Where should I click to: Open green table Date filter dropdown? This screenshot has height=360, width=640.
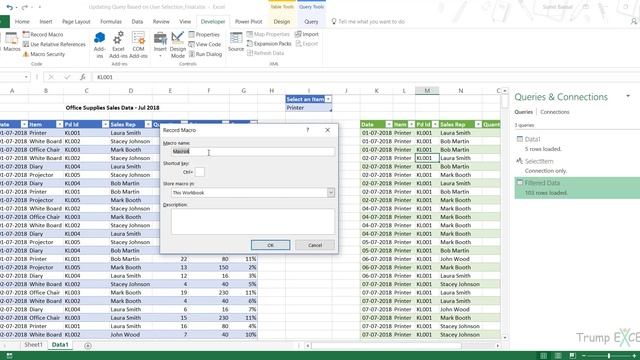pos(389,124)
